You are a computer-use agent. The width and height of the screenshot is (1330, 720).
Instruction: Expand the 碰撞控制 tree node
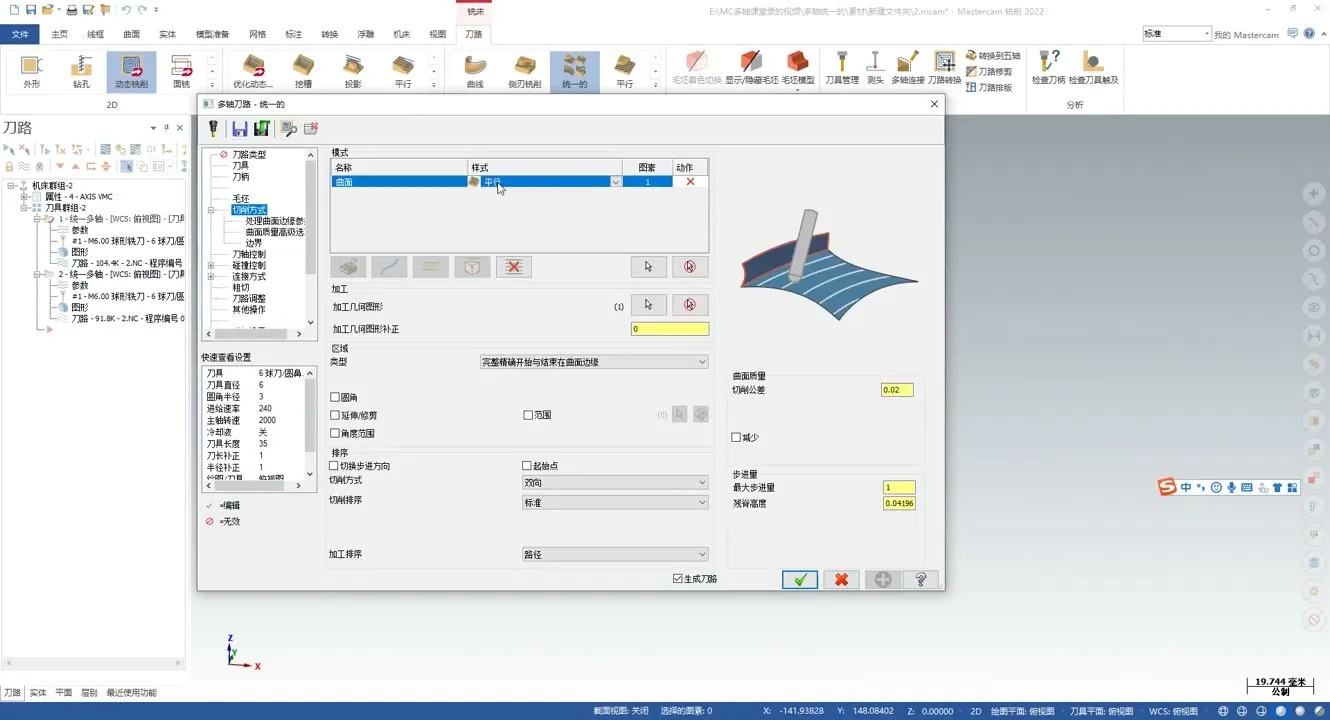coord(211,266)
